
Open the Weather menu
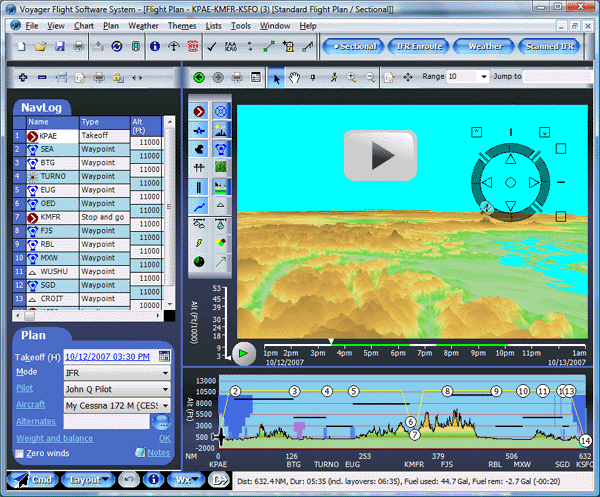pyautogui.click(x=143, y=26)
